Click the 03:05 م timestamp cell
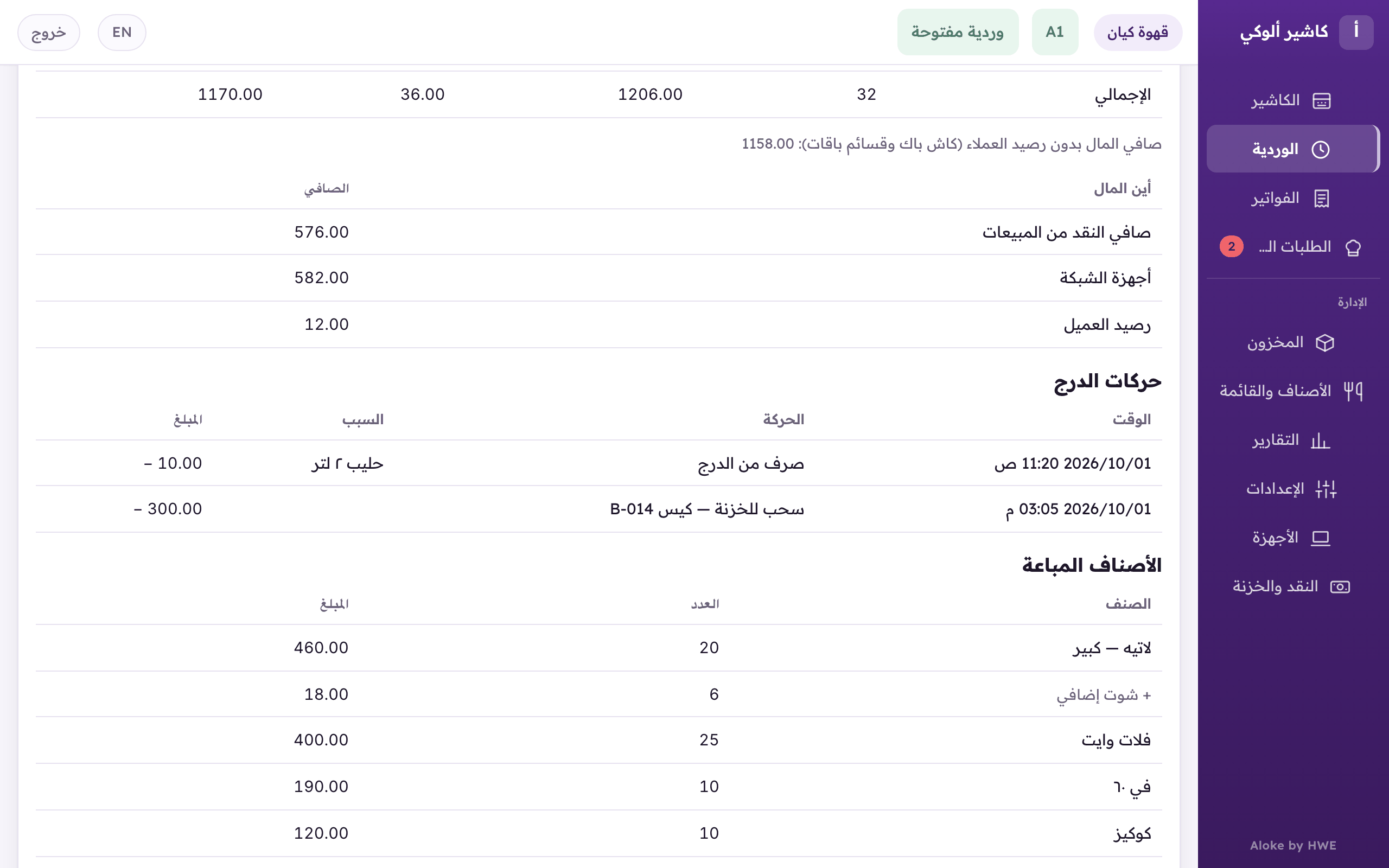The height and width of the screenshot is (868, 1389). click(x=1078, y=509)
